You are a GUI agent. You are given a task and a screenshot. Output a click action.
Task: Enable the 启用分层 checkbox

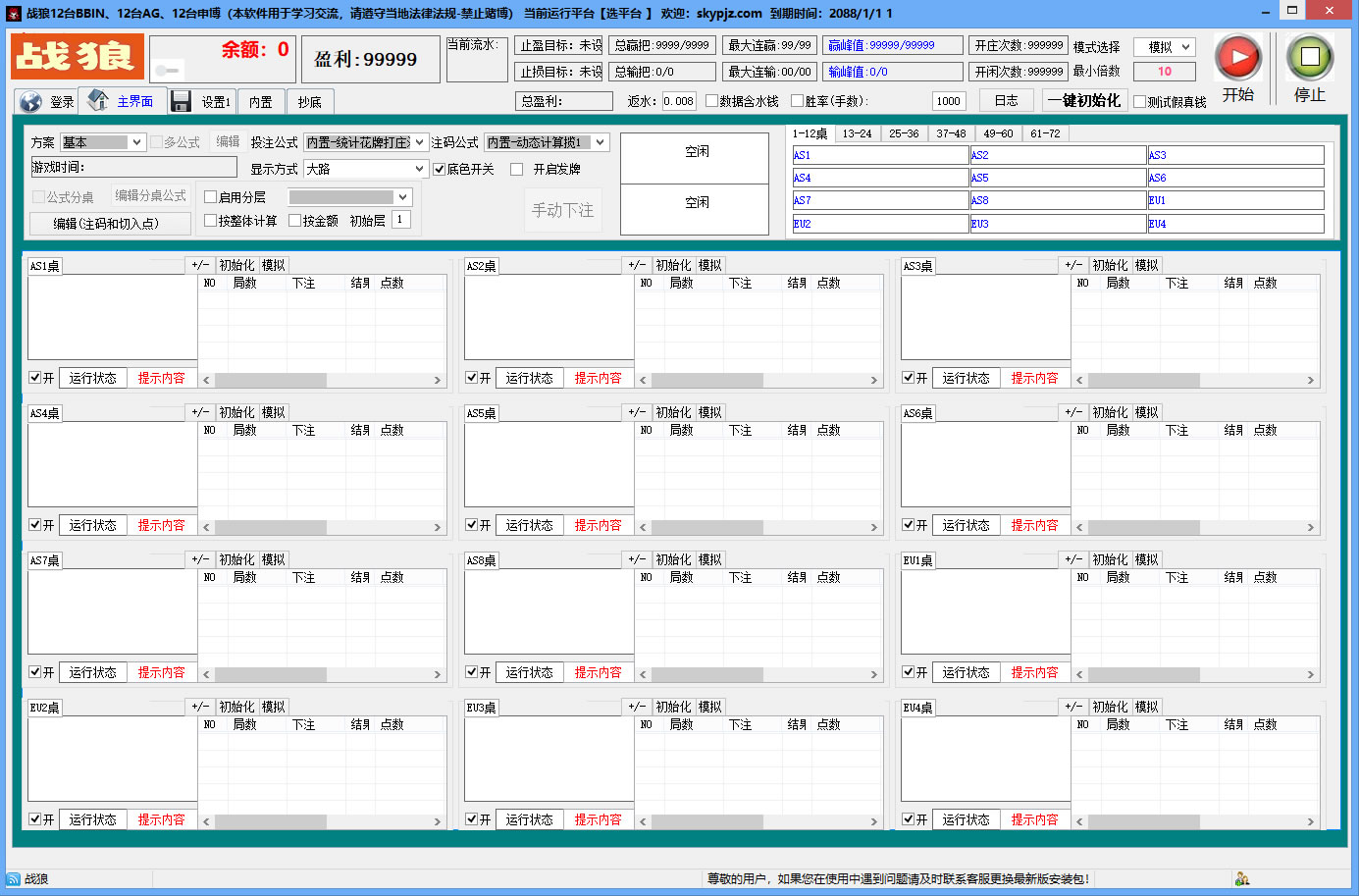pyautogui.click(x=210, y=197)
